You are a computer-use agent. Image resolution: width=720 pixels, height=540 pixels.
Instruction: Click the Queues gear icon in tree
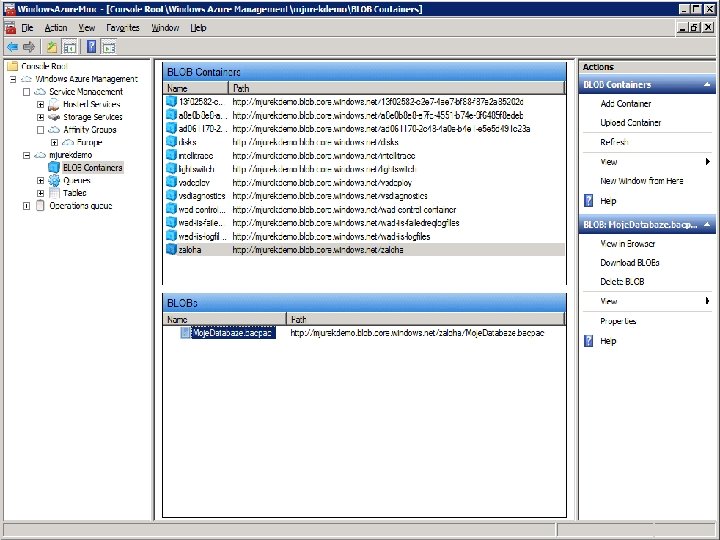[x=54, y=180]
